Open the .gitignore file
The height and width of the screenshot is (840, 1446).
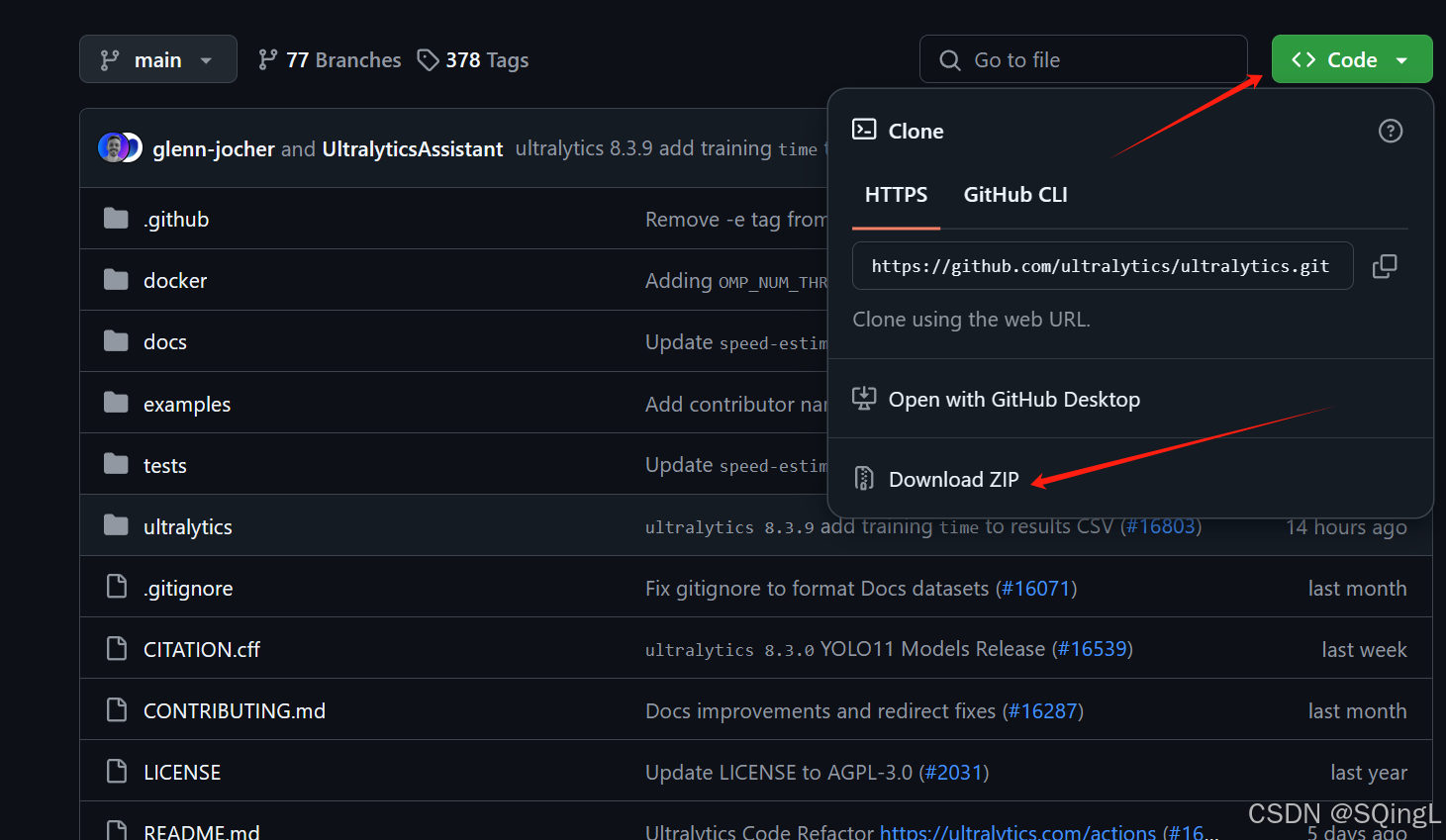(188, 589)
